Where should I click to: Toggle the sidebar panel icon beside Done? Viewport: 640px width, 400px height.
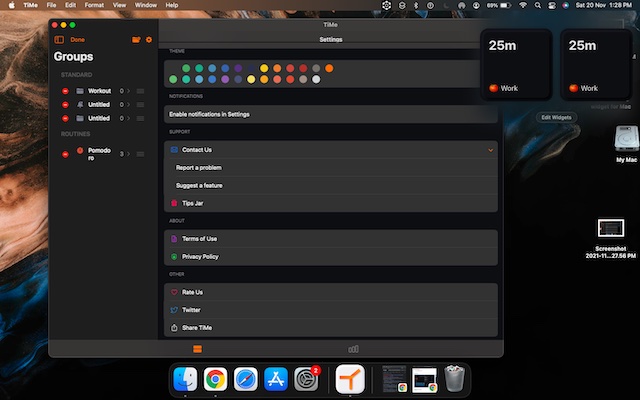[x=59, y=40]
